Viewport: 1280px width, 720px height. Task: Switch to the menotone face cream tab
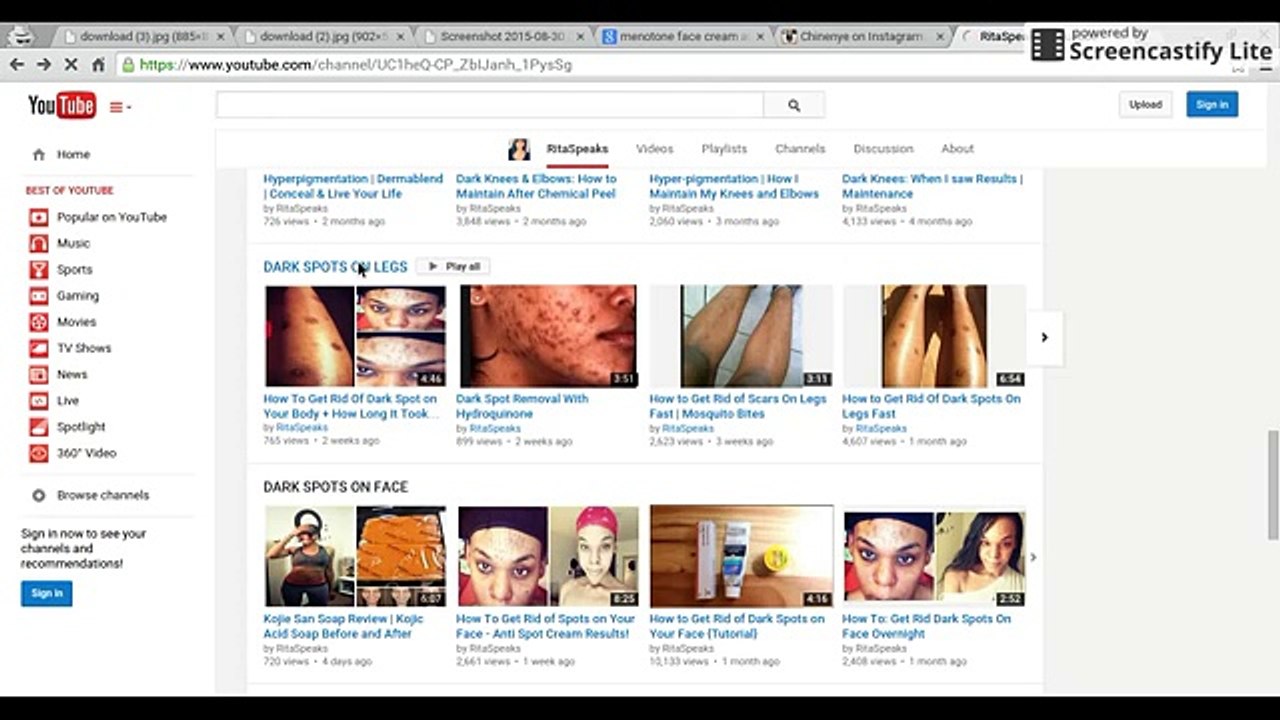683,37
